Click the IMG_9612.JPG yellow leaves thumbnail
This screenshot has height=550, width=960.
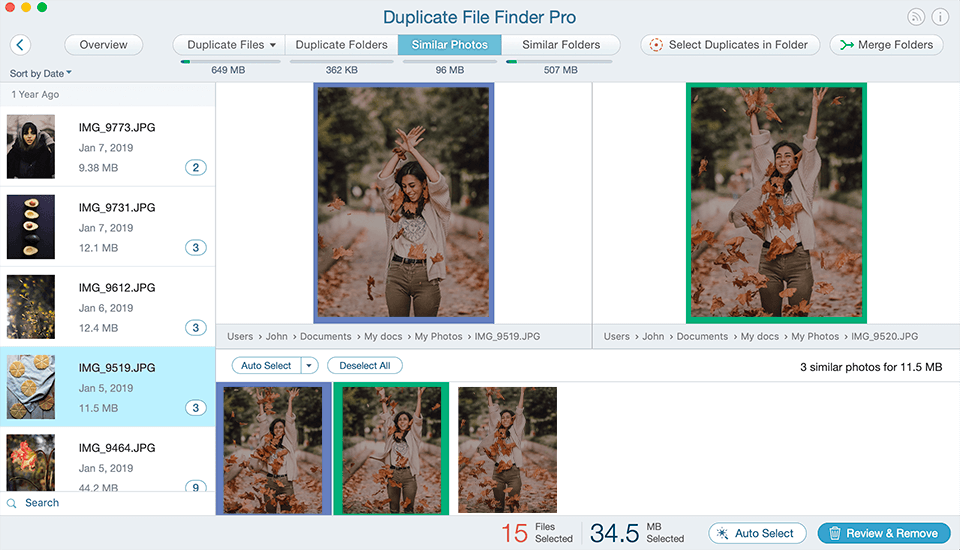tap(31, 307)
